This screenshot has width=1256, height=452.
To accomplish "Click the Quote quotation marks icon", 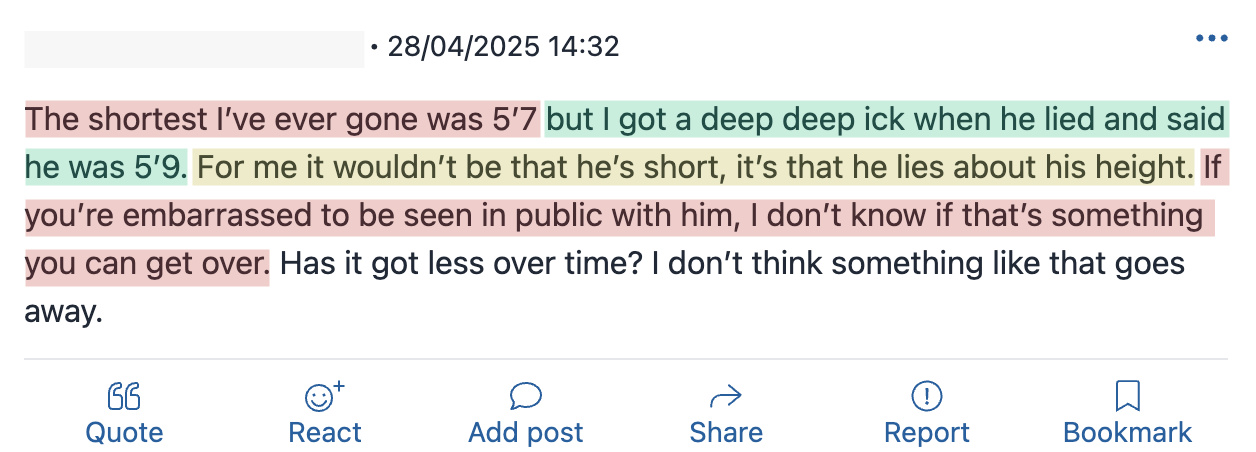I will (x=124, y=397).
